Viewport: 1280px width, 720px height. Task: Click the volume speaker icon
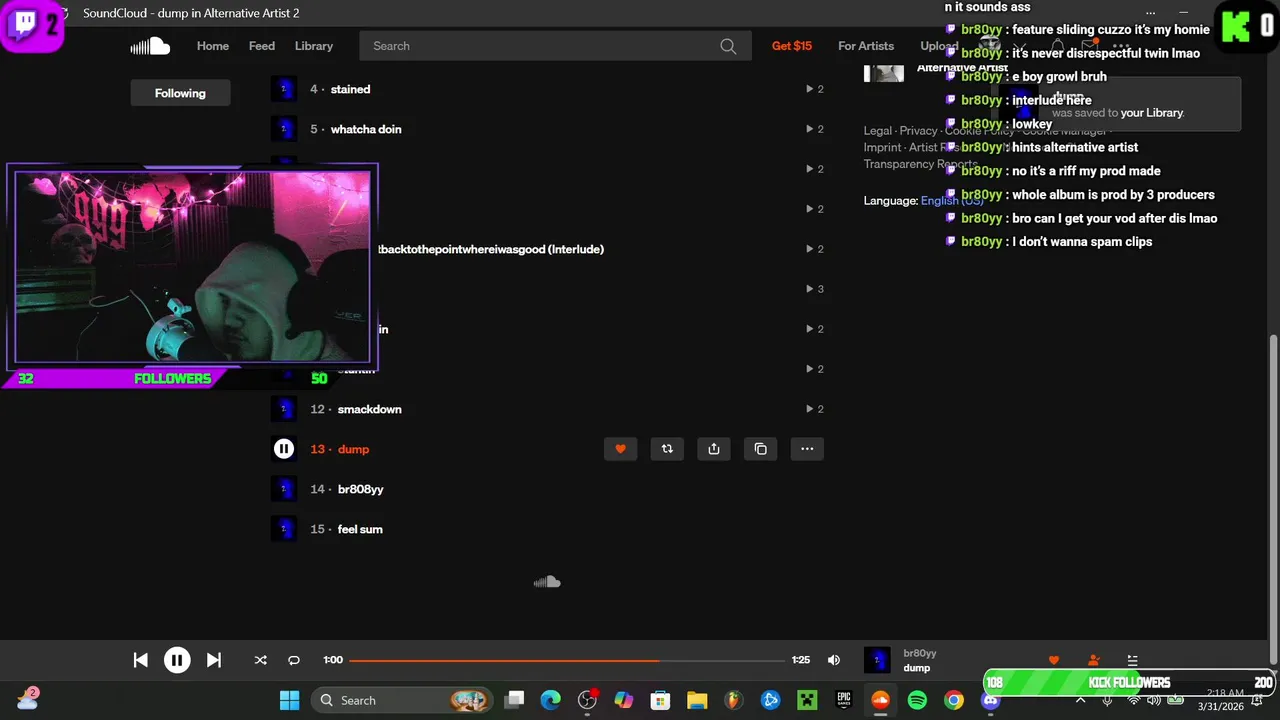[x=834, y=660]
